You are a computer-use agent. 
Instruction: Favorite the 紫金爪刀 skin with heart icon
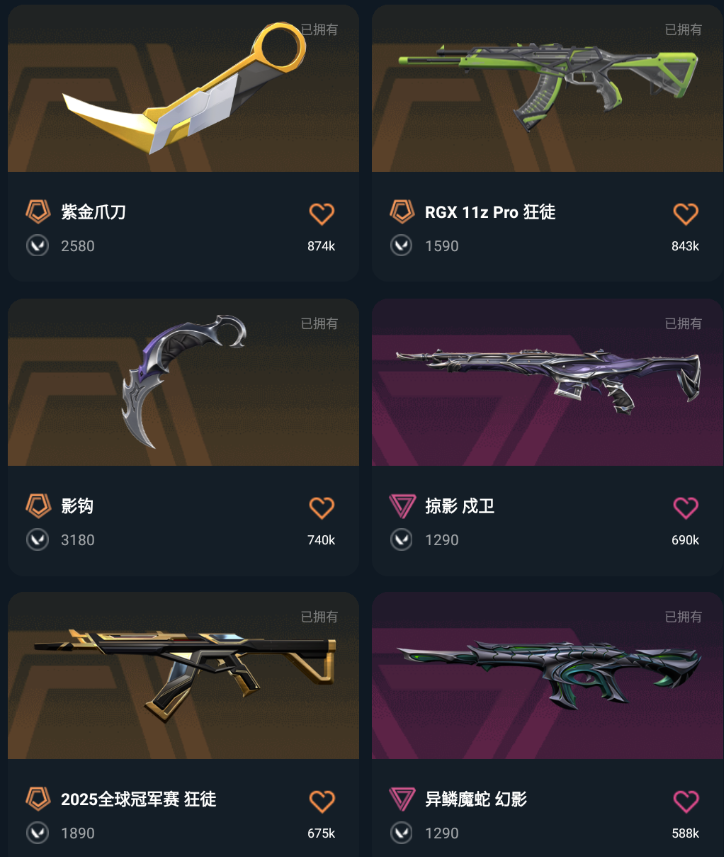pyautogui.click(x=321, y=214)
